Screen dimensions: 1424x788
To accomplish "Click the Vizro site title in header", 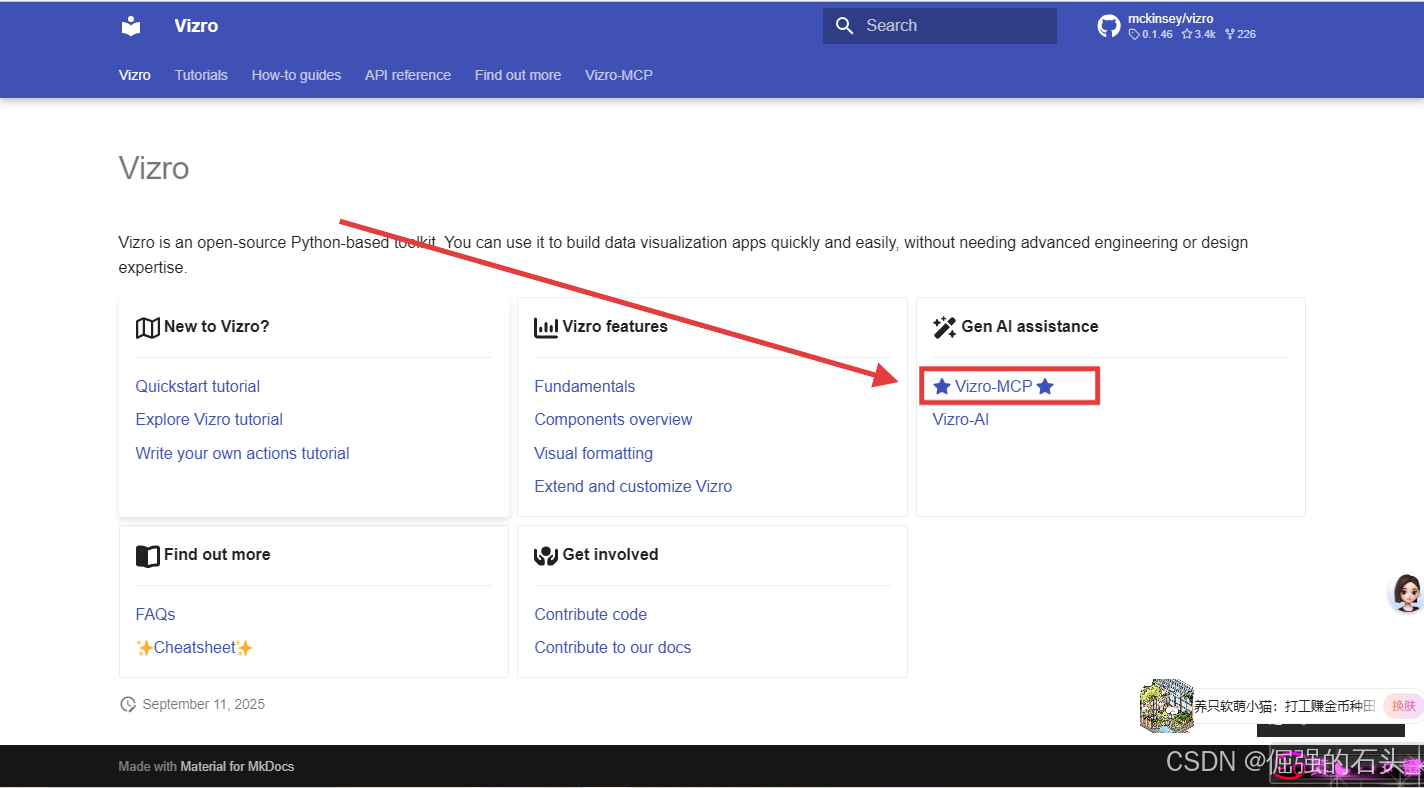I will [196, 26].
